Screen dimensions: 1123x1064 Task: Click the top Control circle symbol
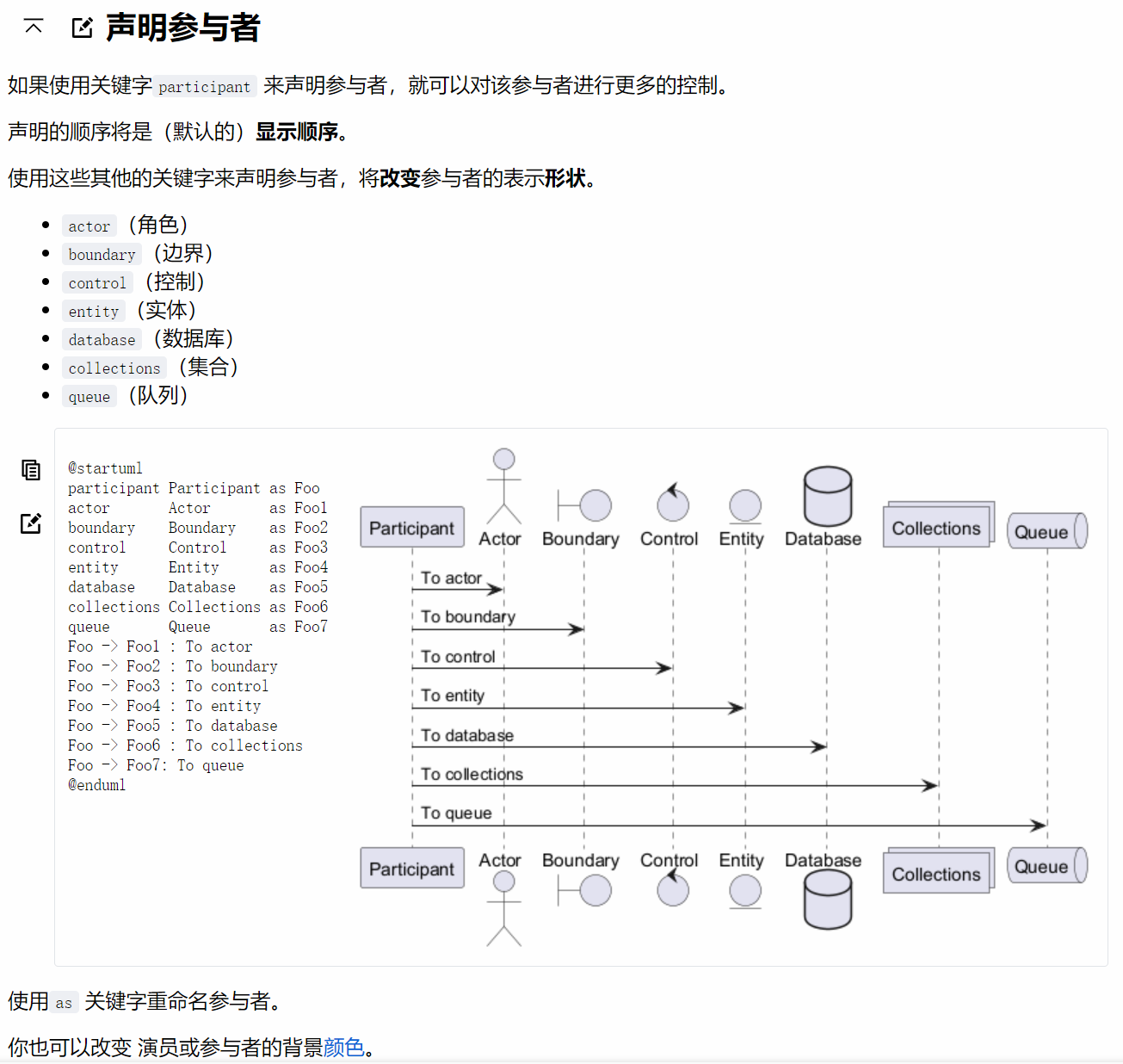click(673, 503)
